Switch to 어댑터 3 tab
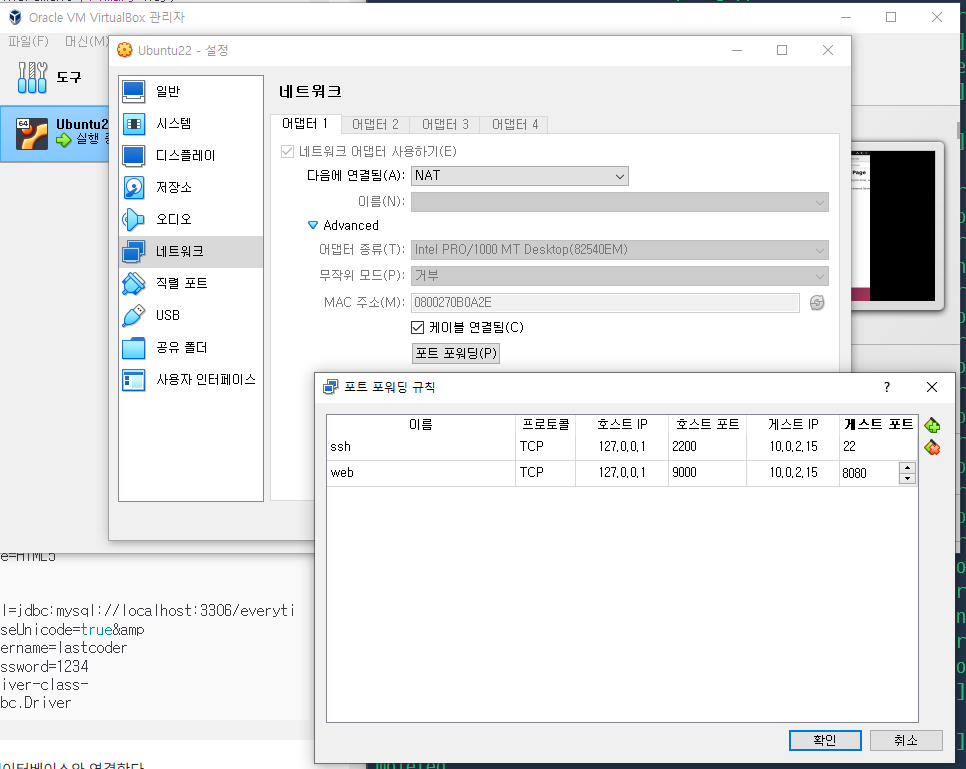The image size is (966, 769). pyautogui.click(x=445, y=124)
